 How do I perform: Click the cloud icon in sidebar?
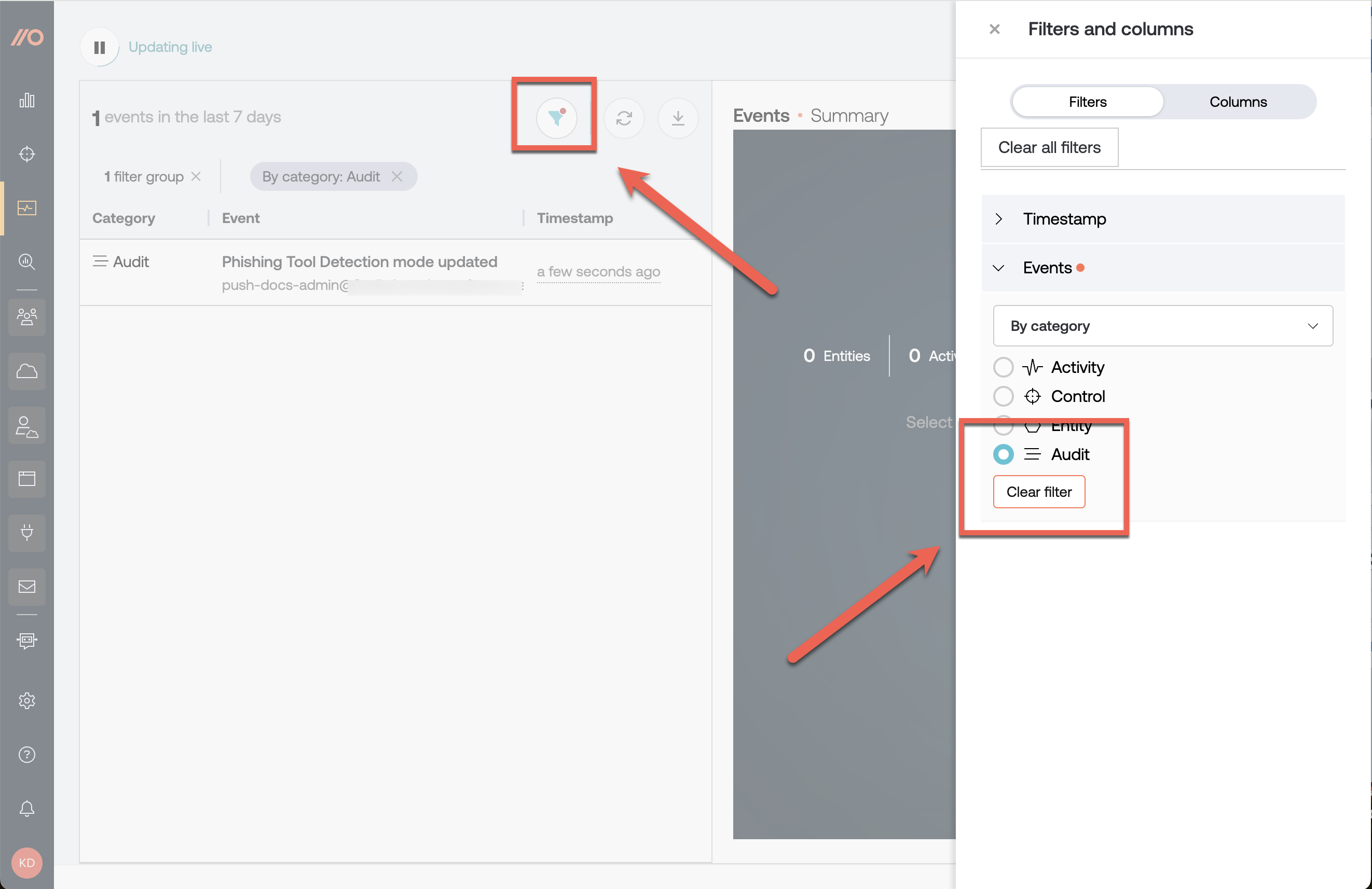(27, 371)
